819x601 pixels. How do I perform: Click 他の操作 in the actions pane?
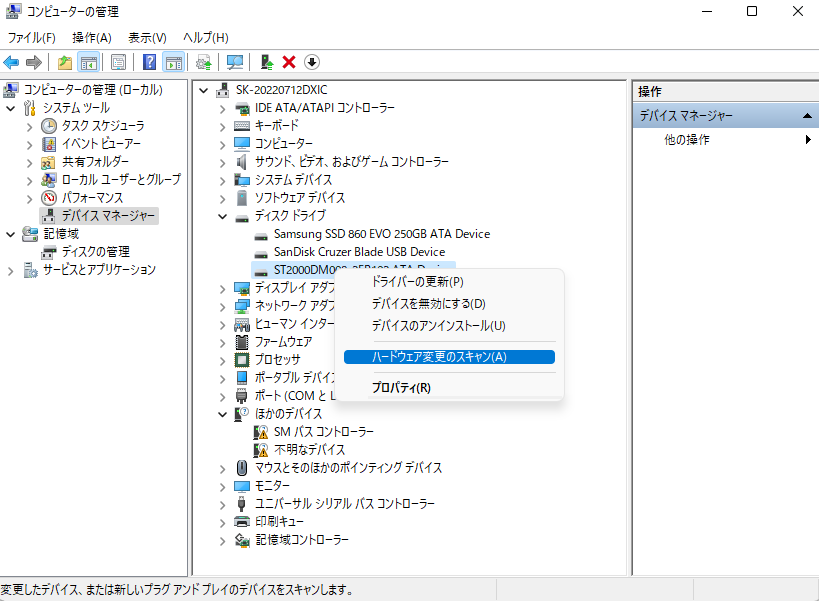687,140
